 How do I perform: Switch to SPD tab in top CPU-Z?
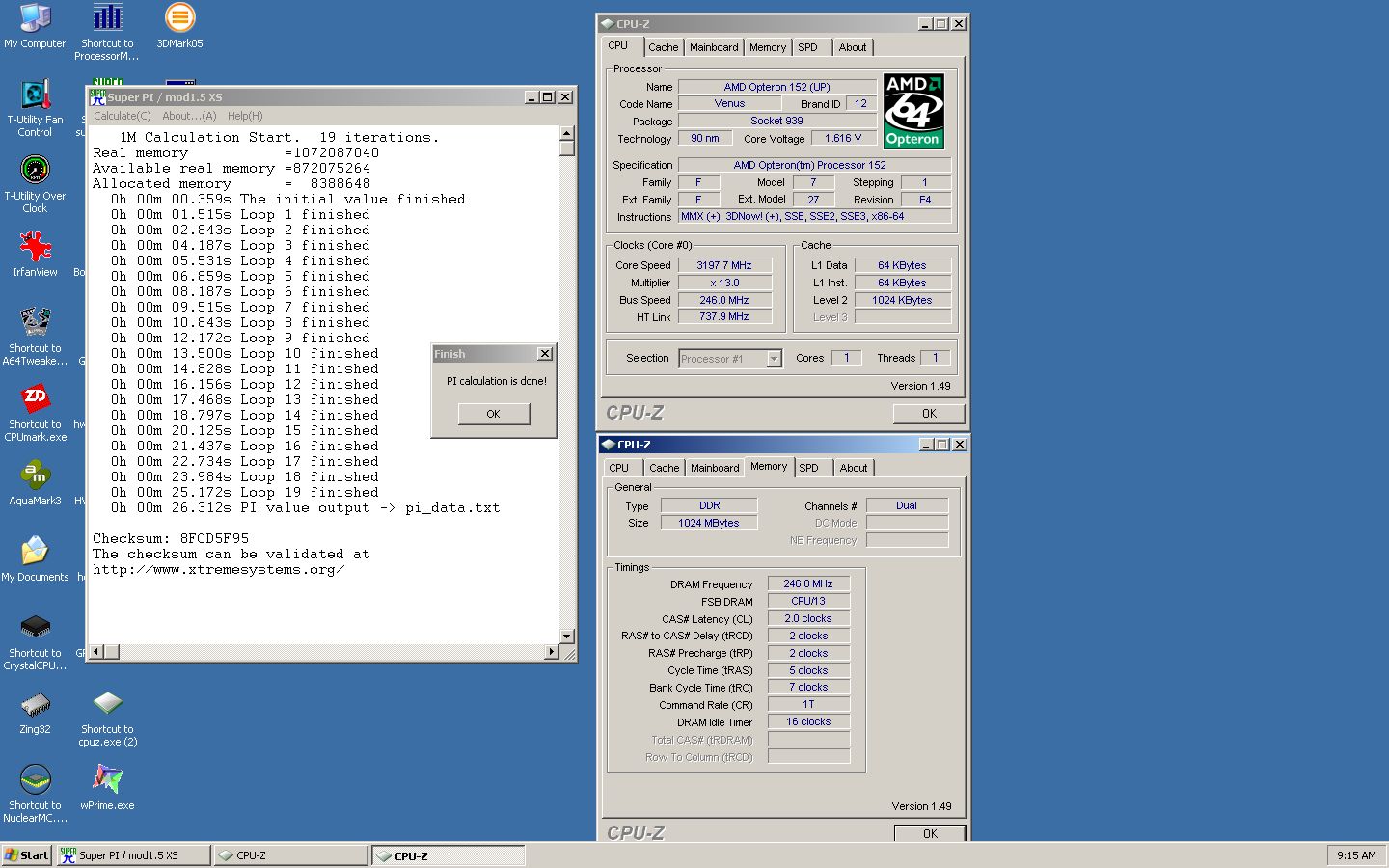click(808, 47)
